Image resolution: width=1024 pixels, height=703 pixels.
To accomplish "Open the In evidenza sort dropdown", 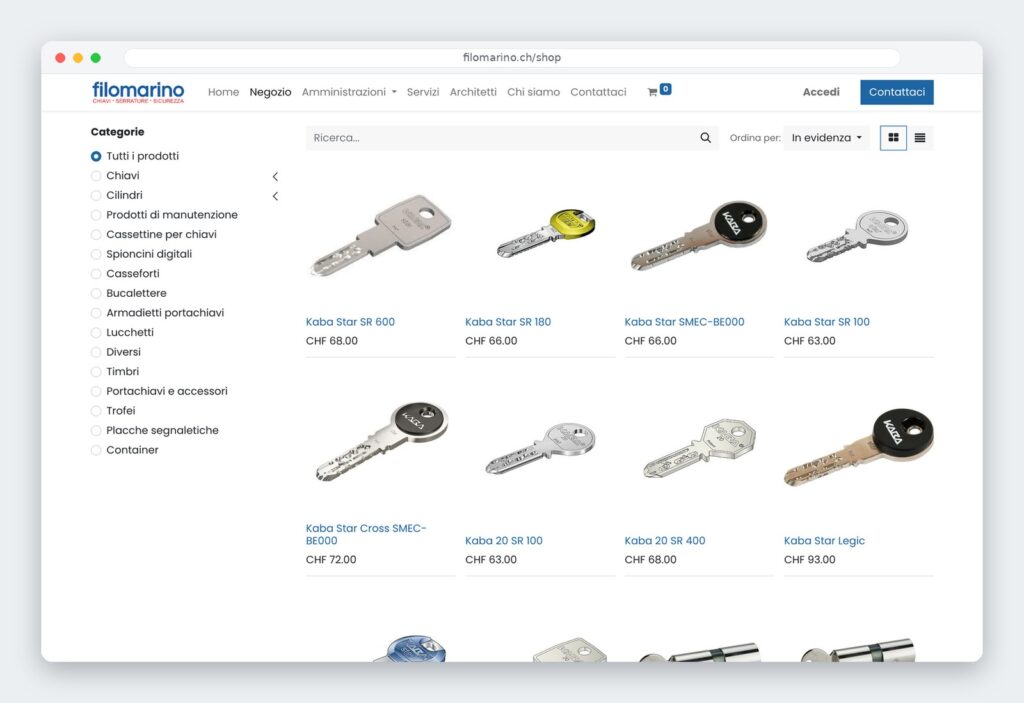I will coord(827,138).
